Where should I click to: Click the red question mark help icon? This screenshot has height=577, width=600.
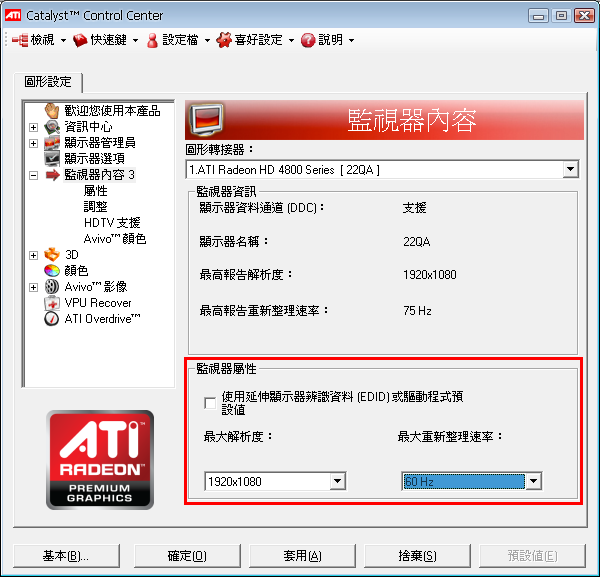[308, 40]
